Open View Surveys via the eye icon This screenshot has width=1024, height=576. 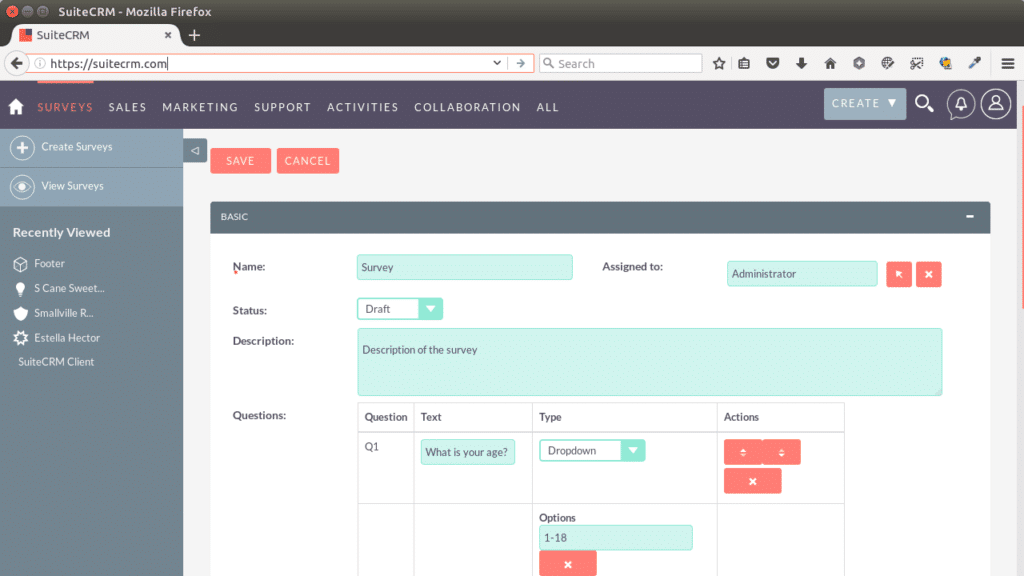coord(21,186)
